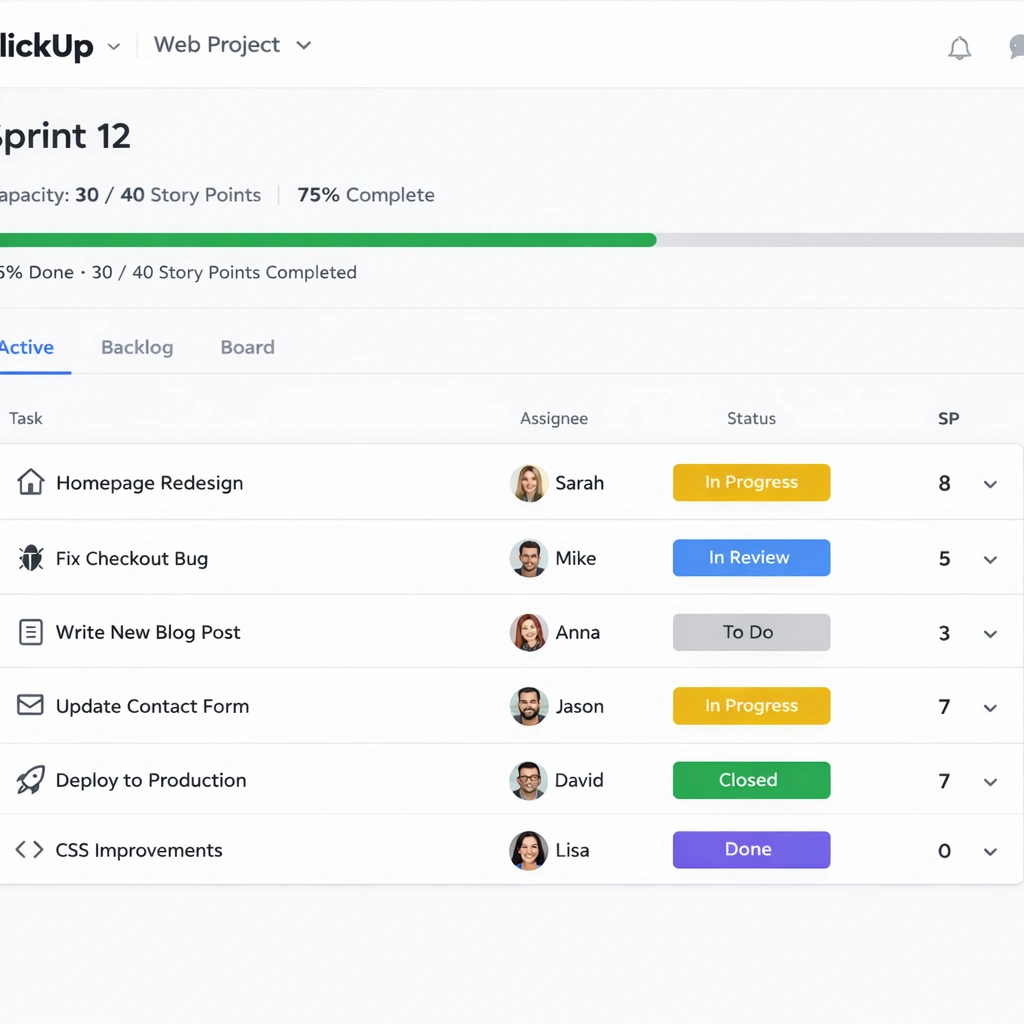Click Sarah's avatar in the assignee column

click(528, 483)
